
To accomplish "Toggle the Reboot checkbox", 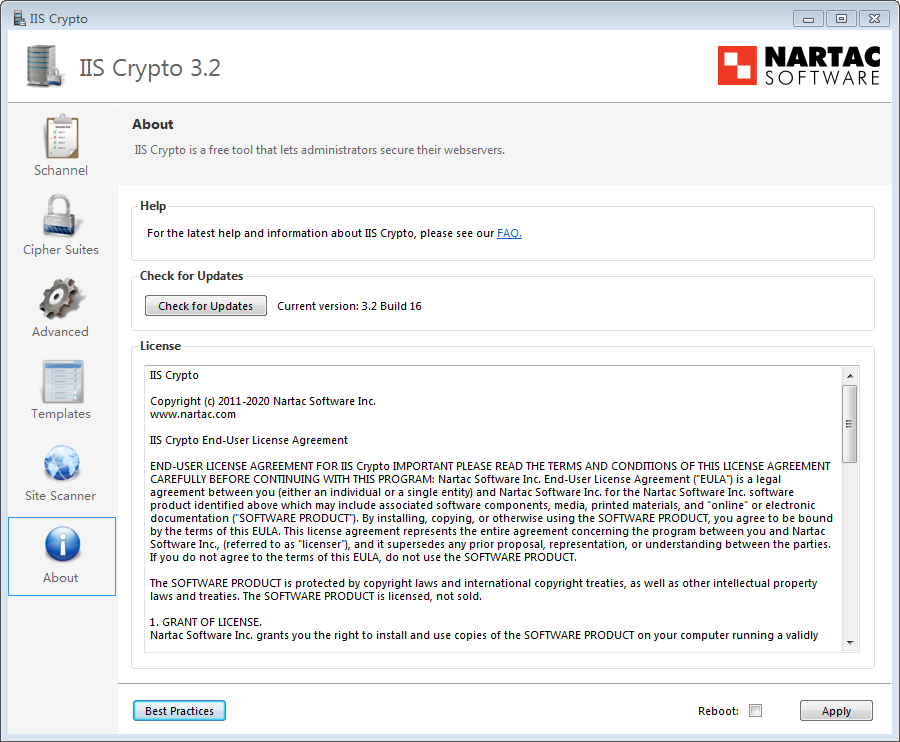I will (756, 711).
